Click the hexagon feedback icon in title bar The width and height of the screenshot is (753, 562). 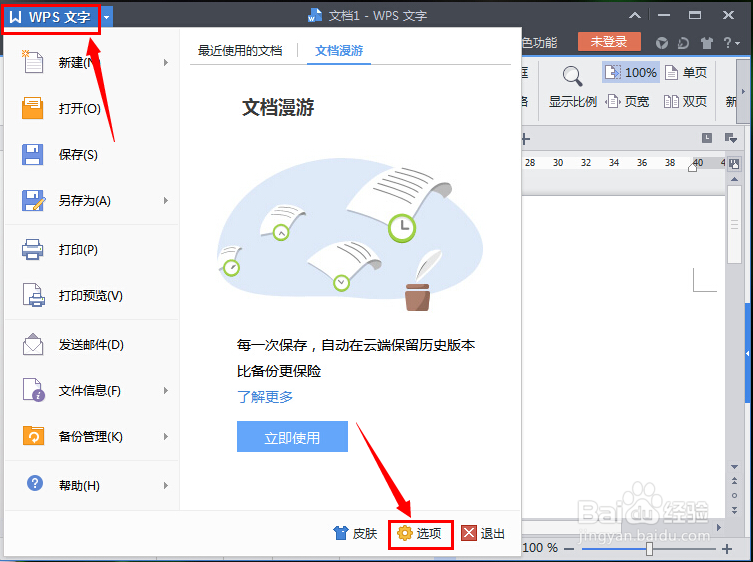[x=662, y=43]
